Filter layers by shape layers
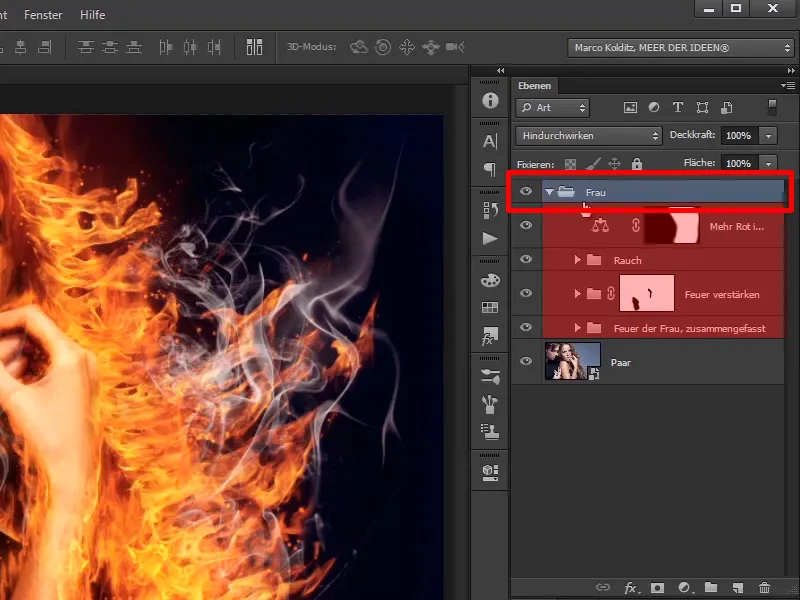Viewport: 800px width, 600px height. (702, 108)
